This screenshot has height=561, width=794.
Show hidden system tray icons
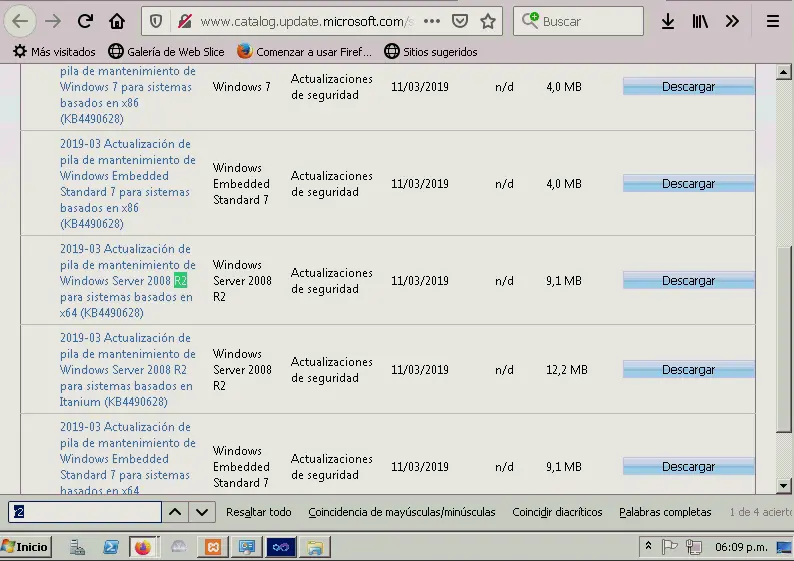648,546
